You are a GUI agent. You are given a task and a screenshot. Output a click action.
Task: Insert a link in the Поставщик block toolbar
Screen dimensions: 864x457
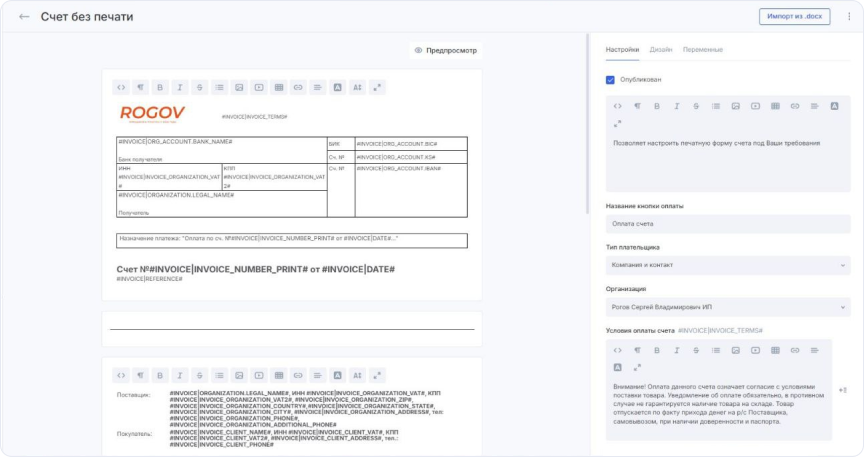click(298, 375)
